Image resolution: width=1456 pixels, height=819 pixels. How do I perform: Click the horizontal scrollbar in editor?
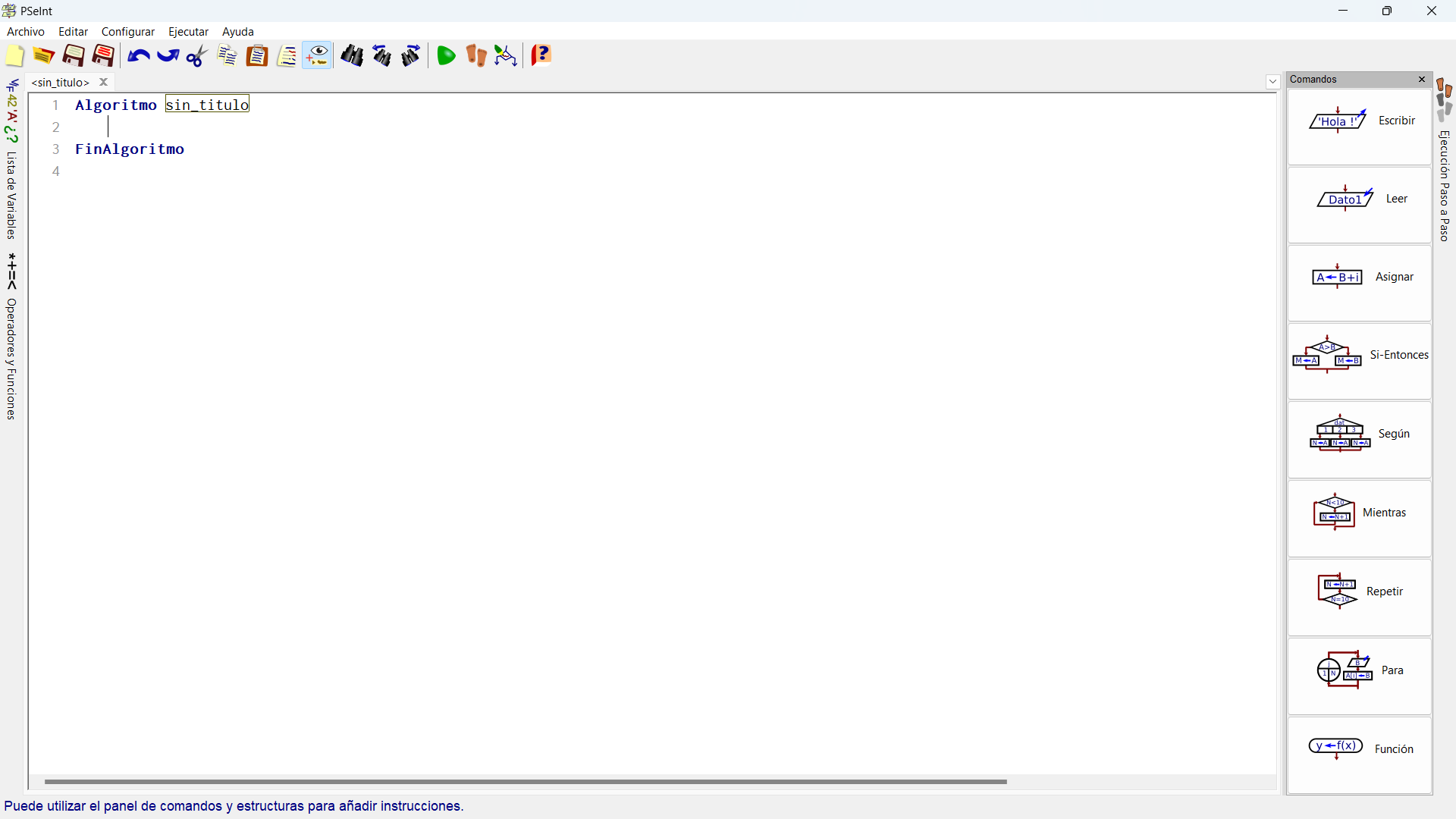pos(525,781)
